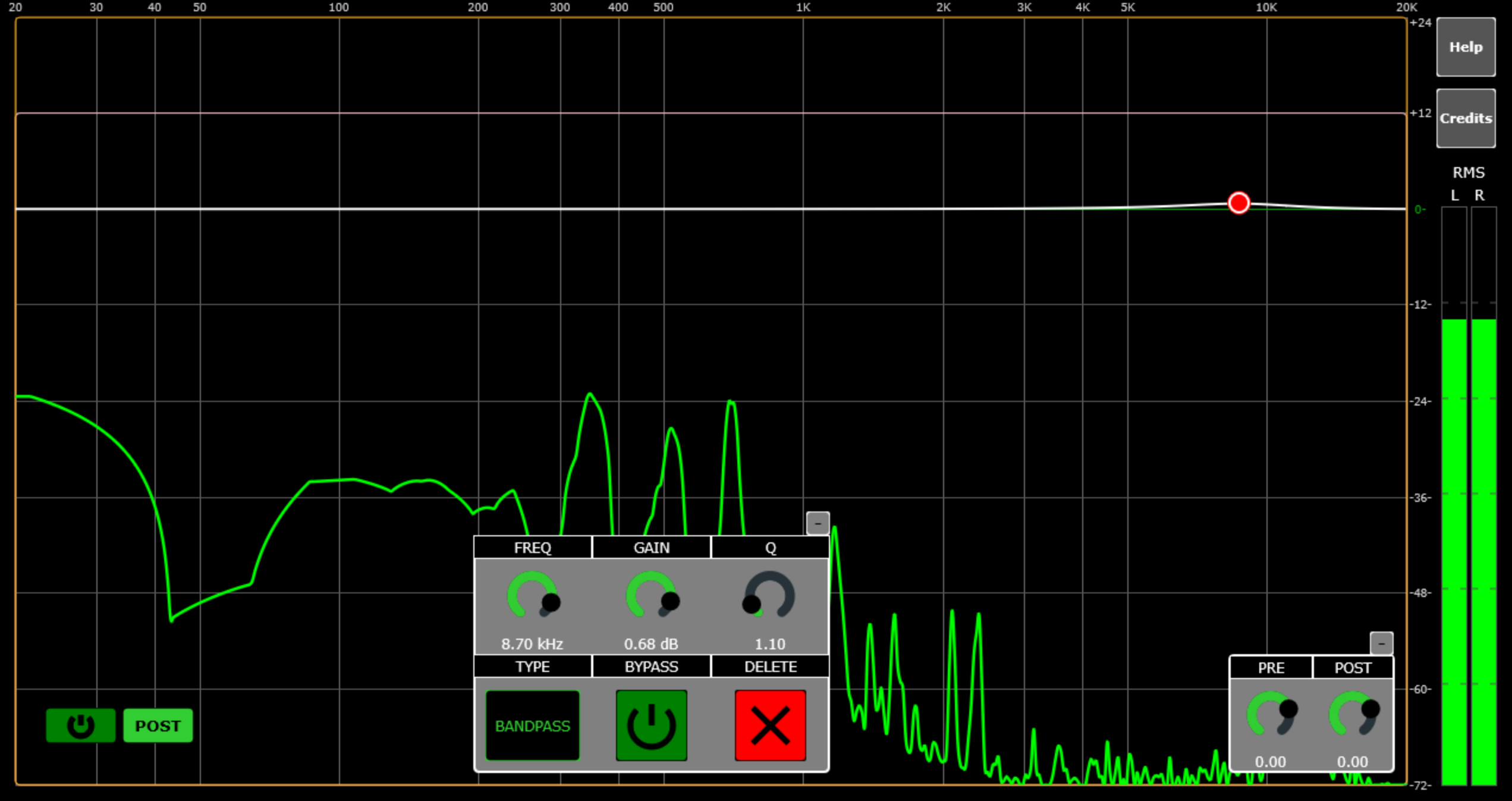
Task: Click the GAIN header label
Action: (651, 548)
